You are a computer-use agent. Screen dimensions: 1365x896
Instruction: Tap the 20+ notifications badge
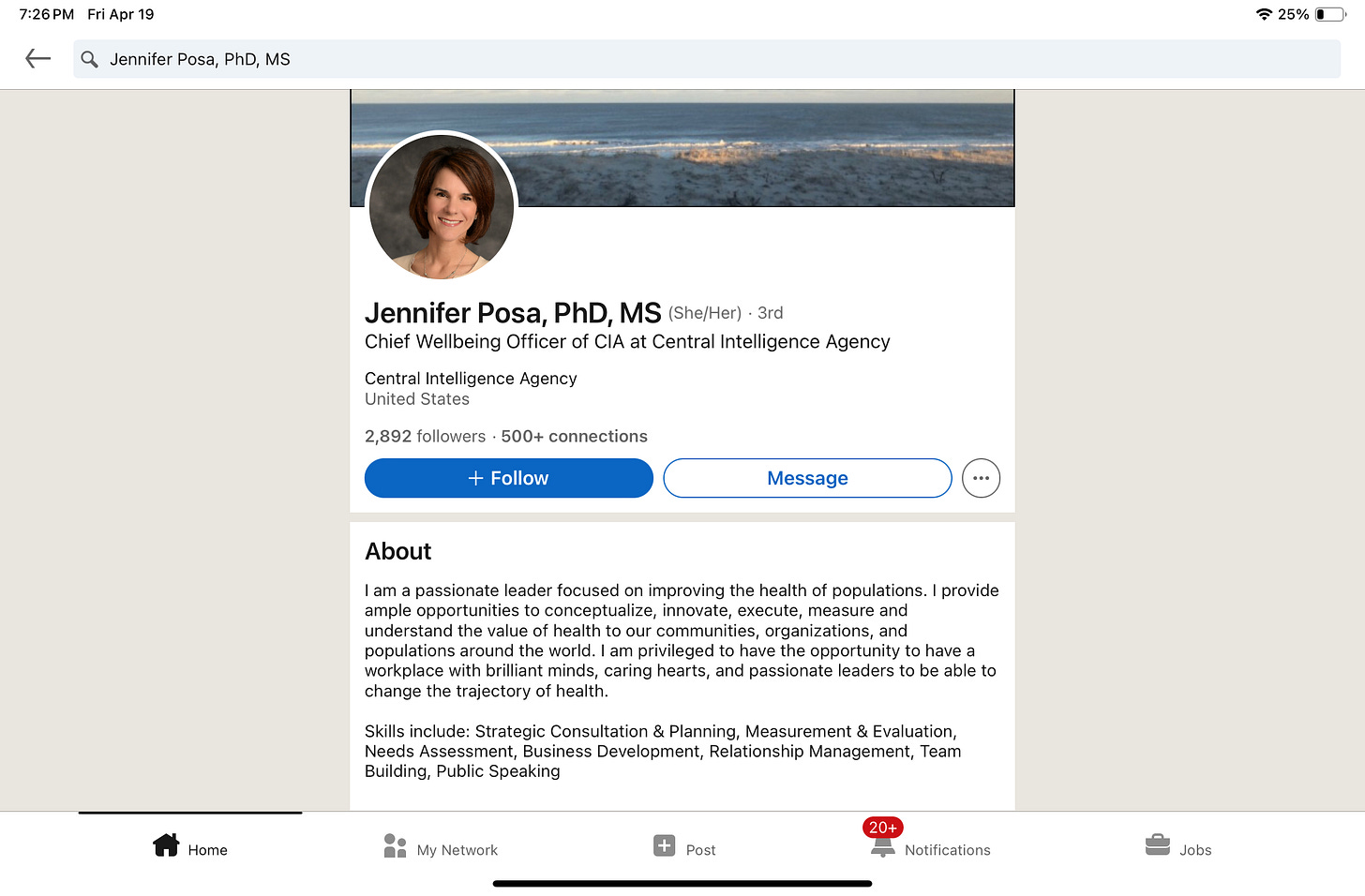883,828
